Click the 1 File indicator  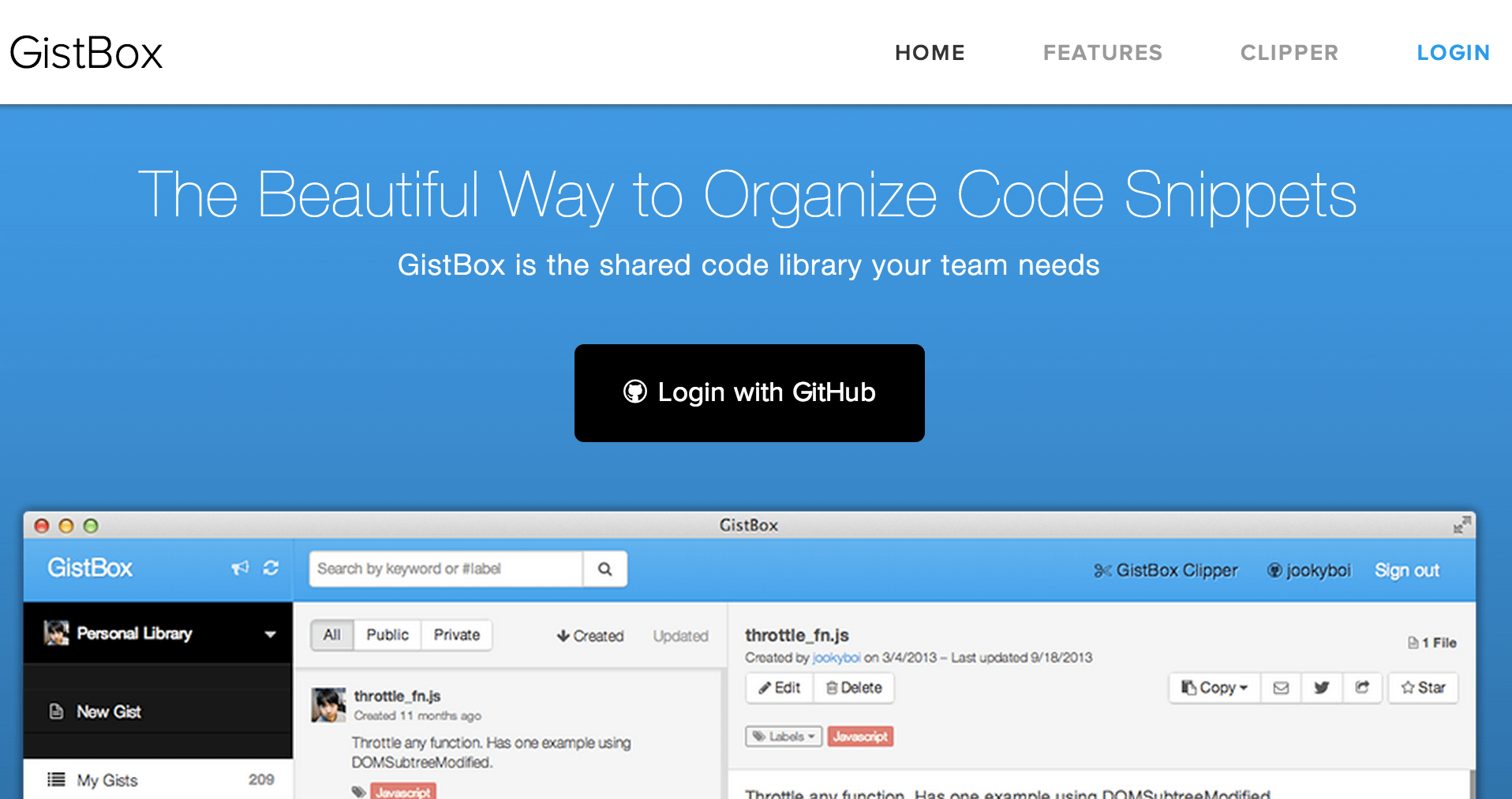[1432, 643]
